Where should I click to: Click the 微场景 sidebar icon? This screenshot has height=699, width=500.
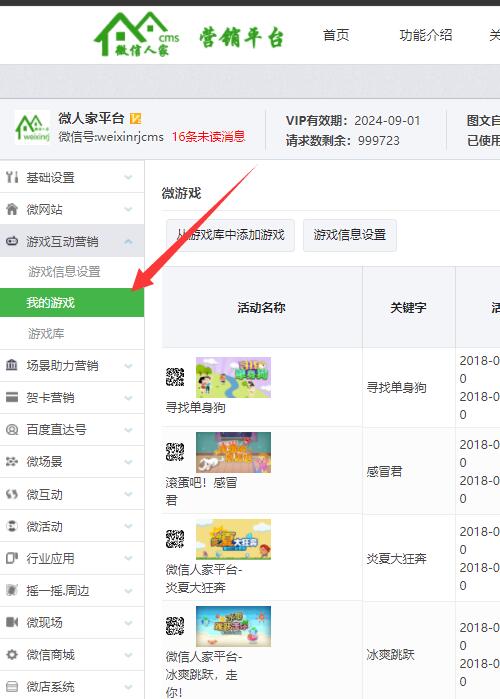click(x=12, y=461)
